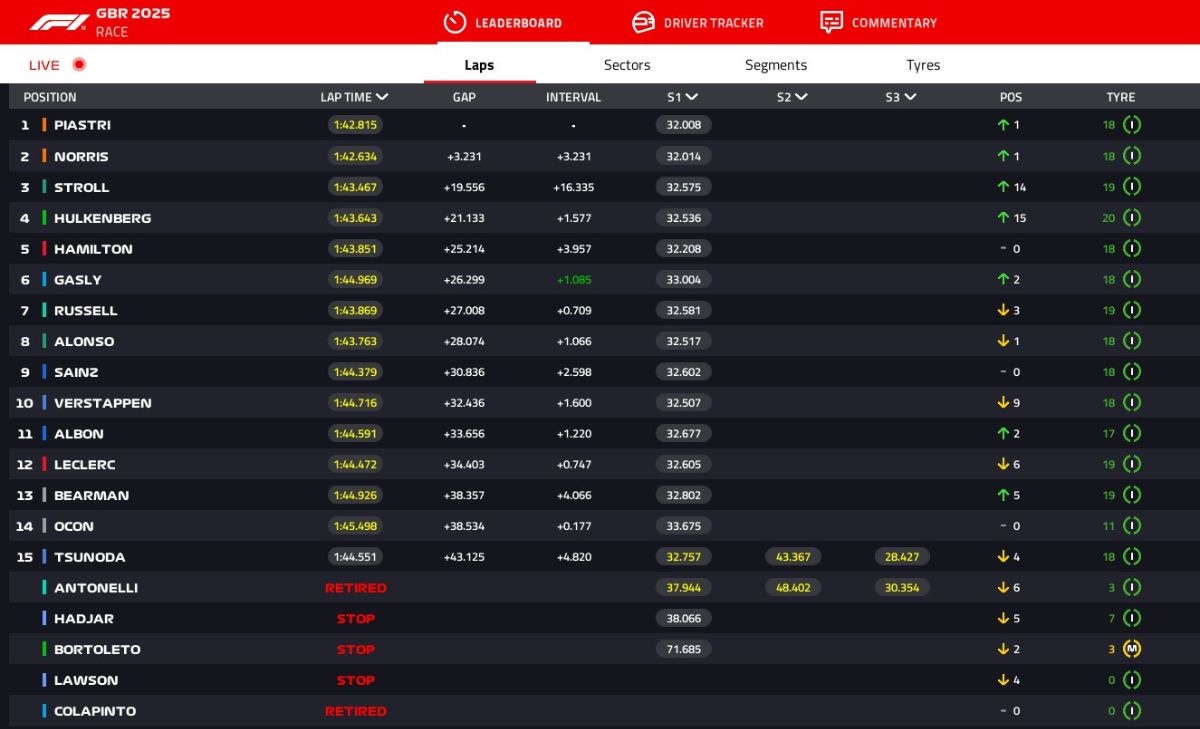Click Tsunoda's team color bar

pos(44,557)
